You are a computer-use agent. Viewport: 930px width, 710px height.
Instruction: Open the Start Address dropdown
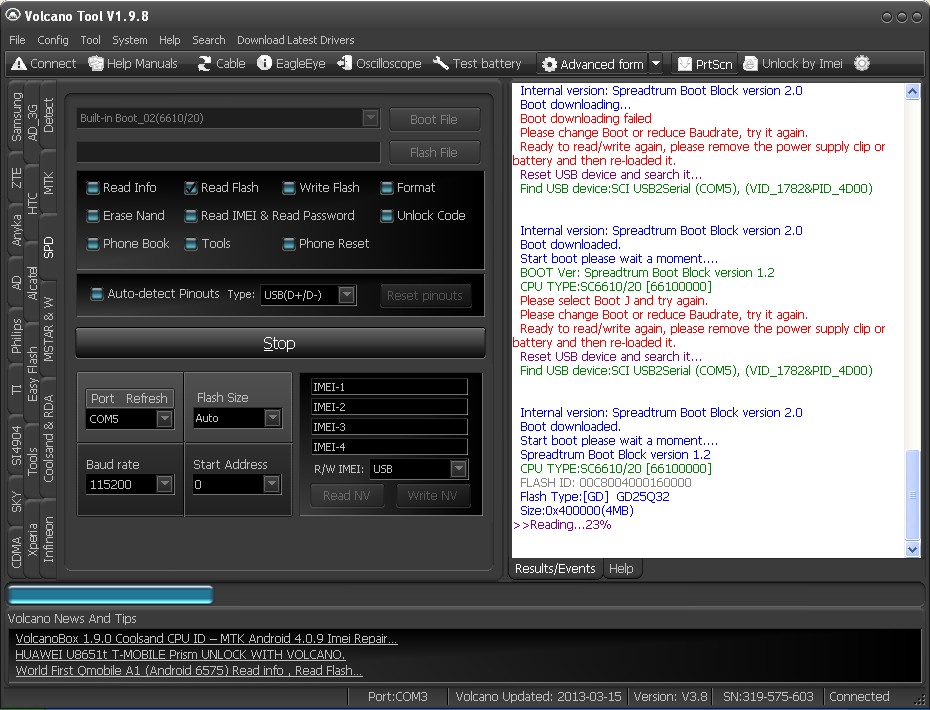[x=271, y=484]
